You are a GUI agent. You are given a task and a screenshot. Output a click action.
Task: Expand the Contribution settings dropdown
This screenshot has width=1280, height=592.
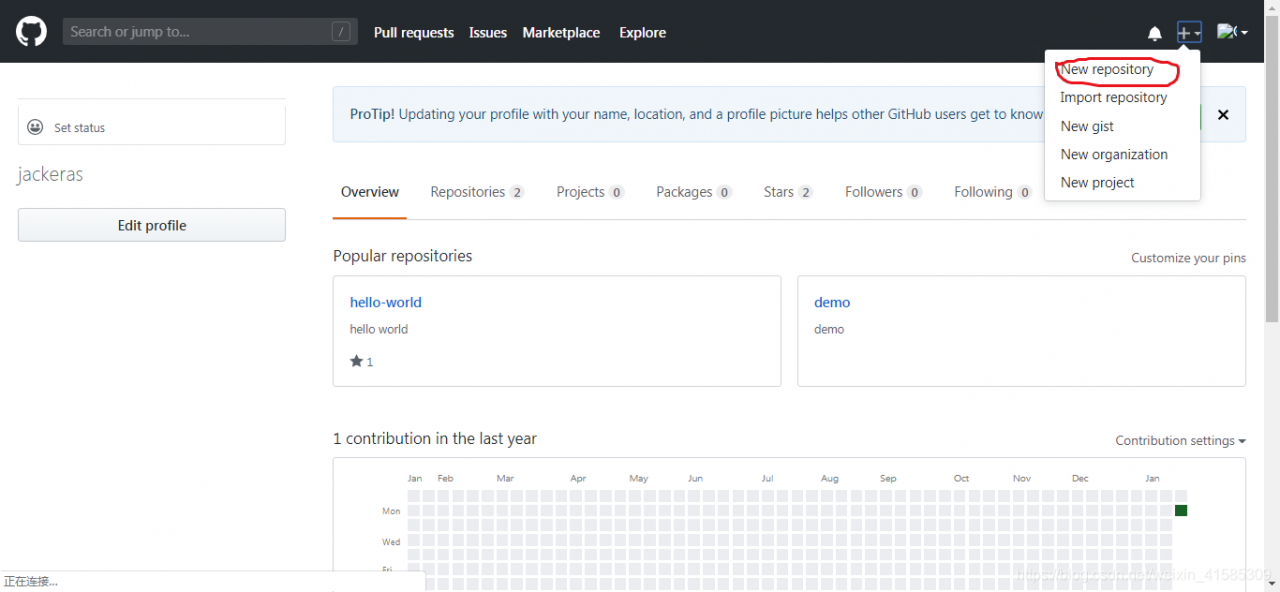point(1181,441)
